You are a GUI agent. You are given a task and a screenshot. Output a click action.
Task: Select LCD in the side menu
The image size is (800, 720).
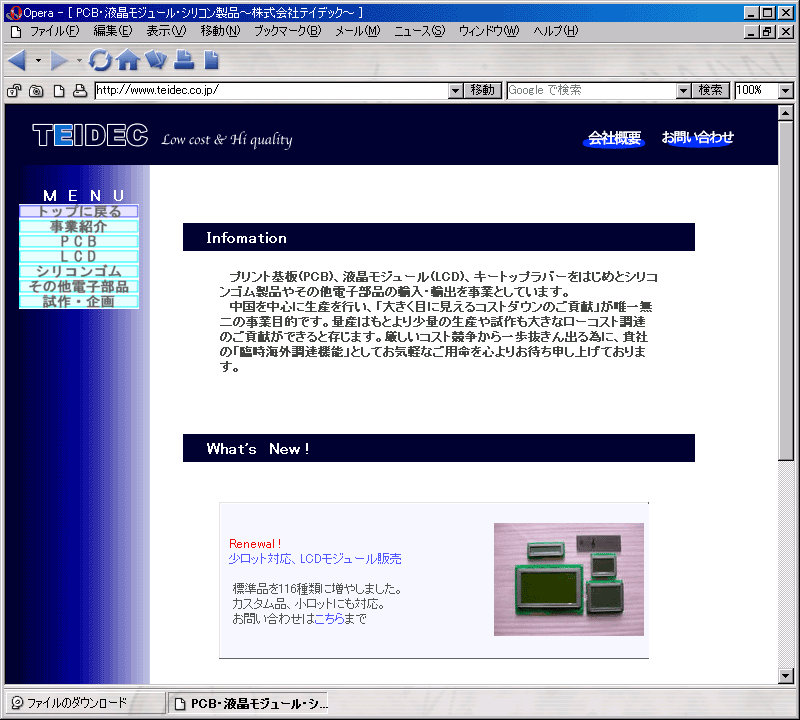point(79,256)
